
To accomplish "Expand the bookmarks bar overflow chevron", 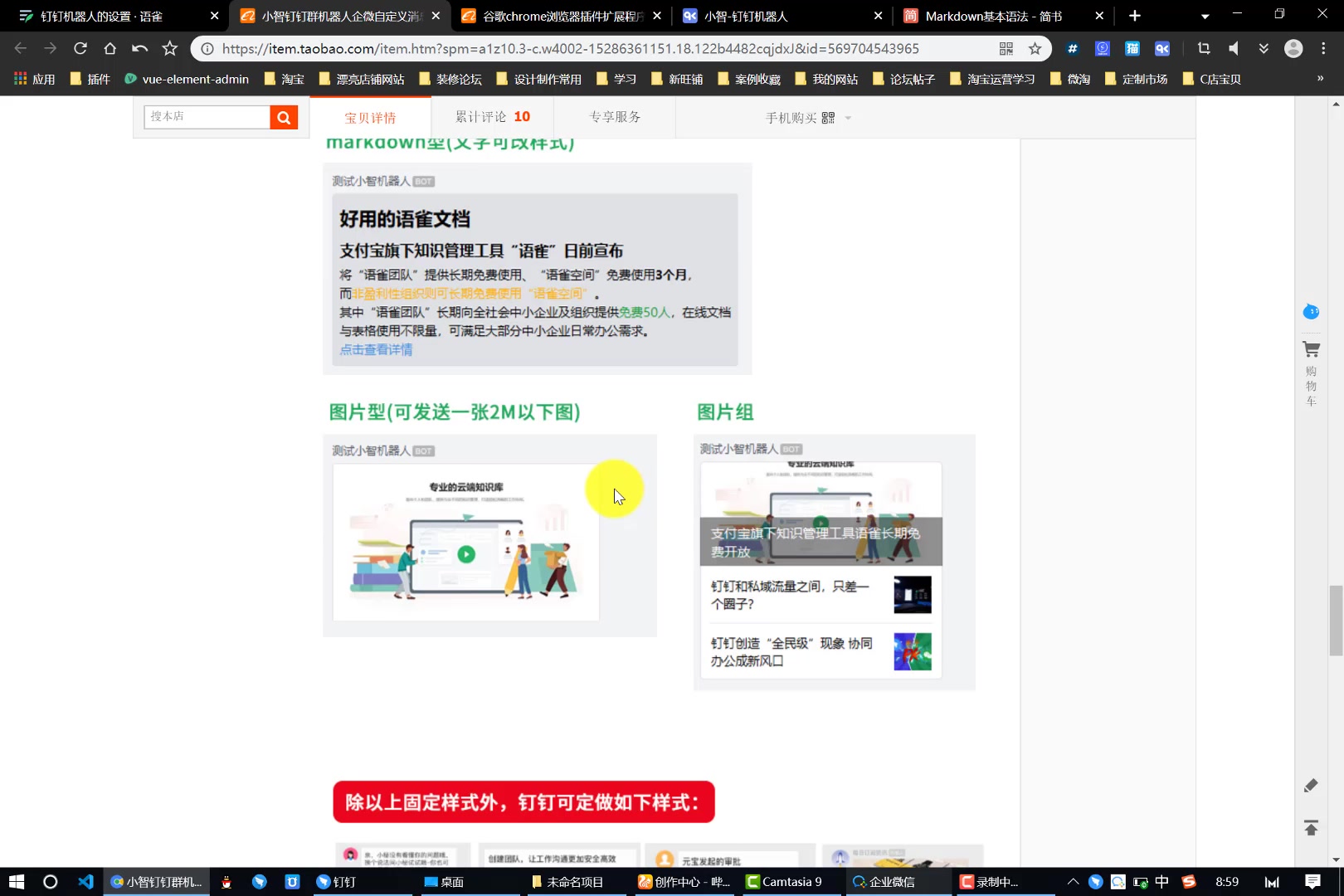I will (x=1321, y=79).
